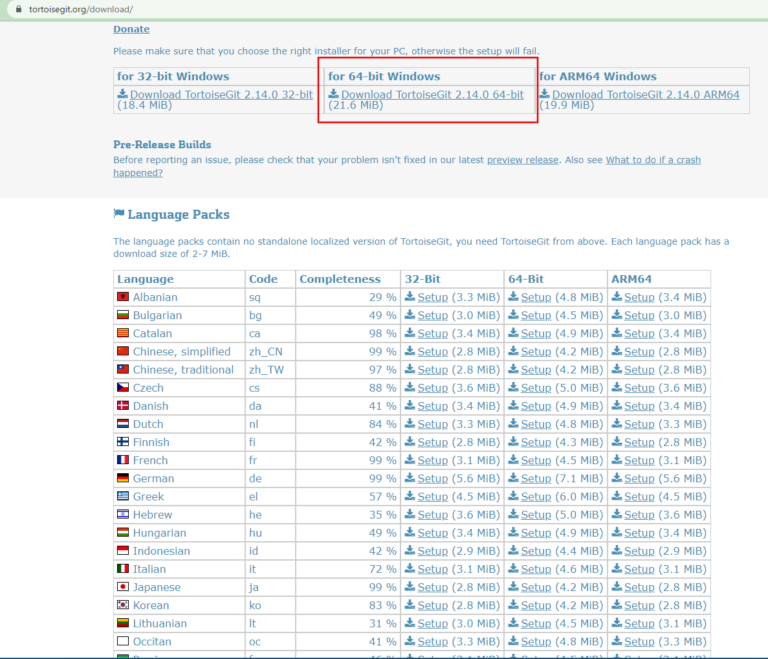Click the Korean flag icon
768x659 pixels.
tap(123, 605)
